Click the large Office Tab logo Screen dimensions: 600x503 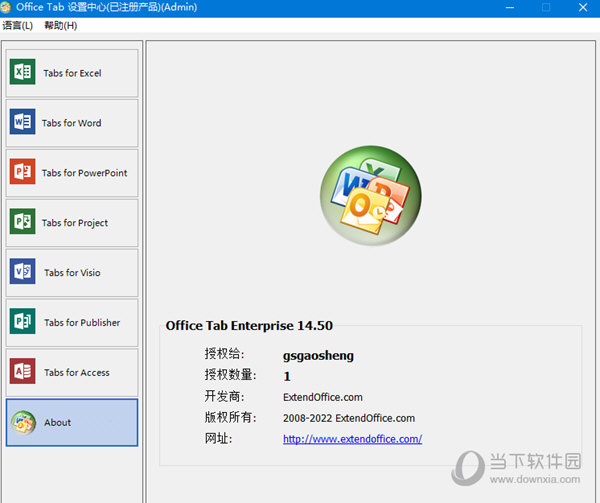coord(370,195)
